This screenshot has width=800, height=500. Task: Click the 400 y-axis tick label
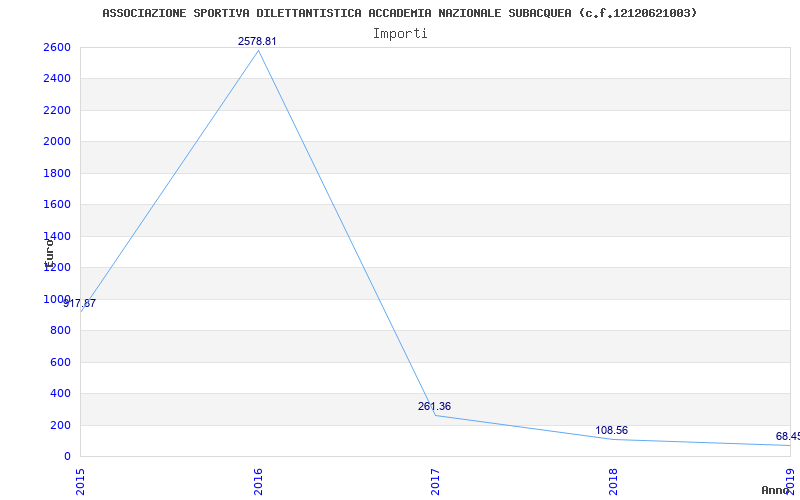pos(60,393)
